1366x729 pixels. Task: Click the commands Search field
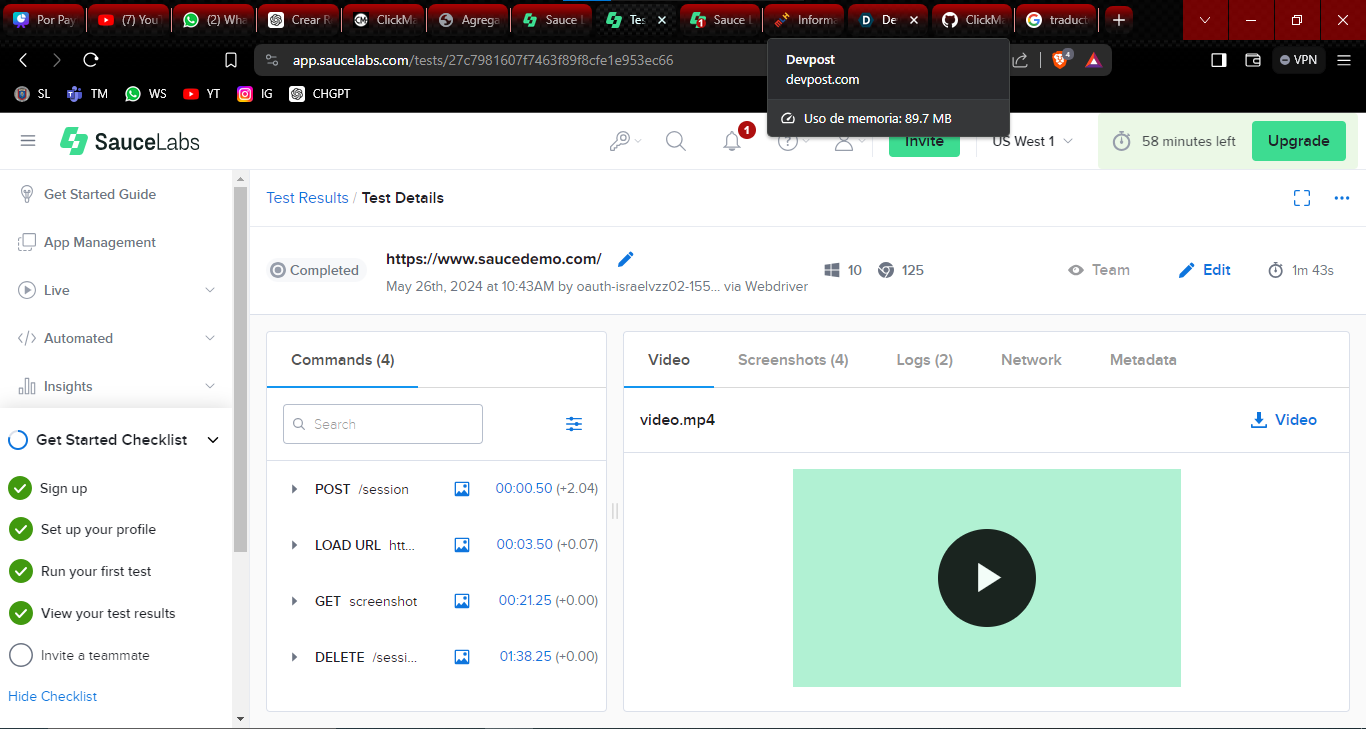tap(383, 424)
